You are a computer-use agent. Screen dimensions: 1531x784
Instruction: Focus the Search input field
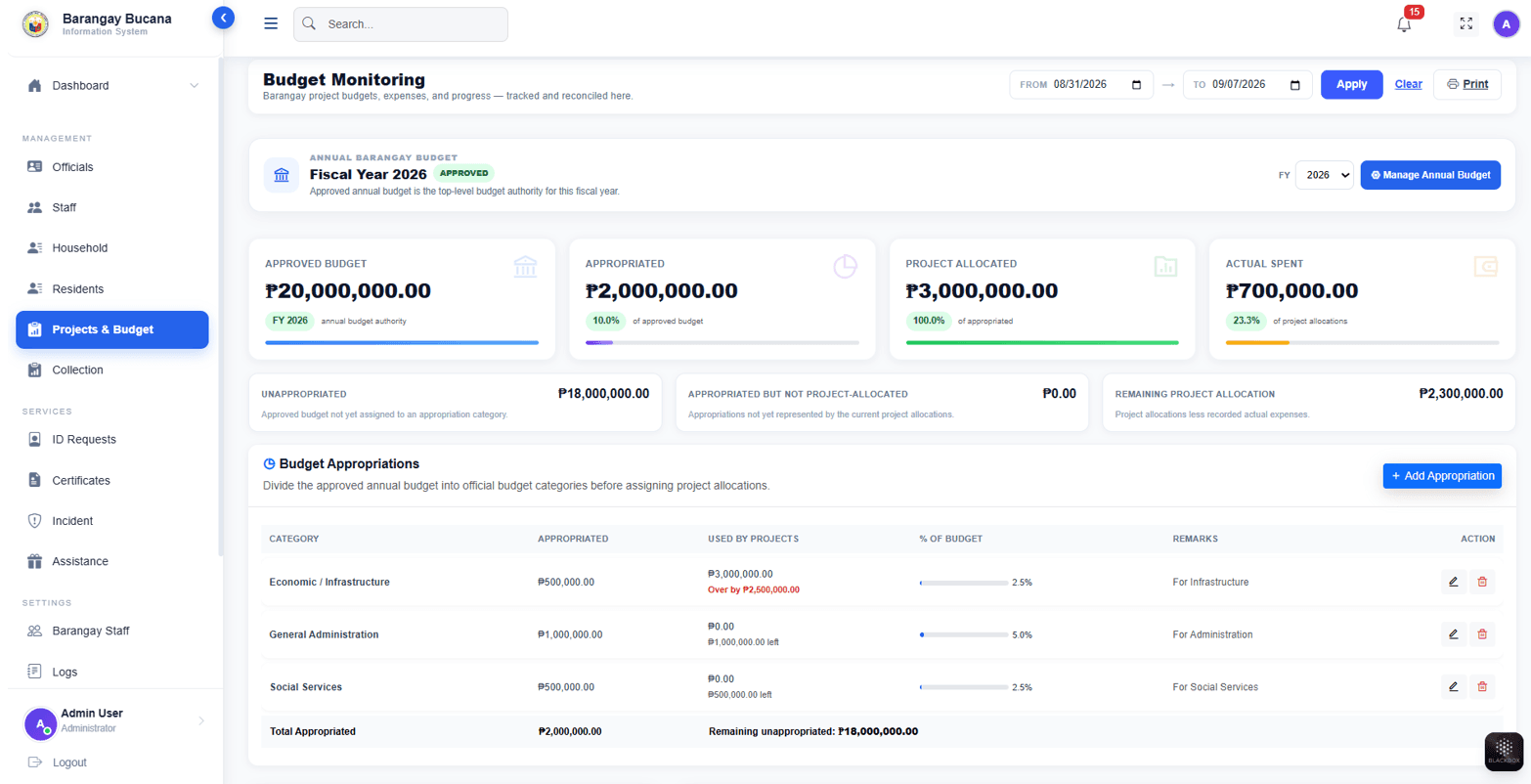tap(401, 24)
